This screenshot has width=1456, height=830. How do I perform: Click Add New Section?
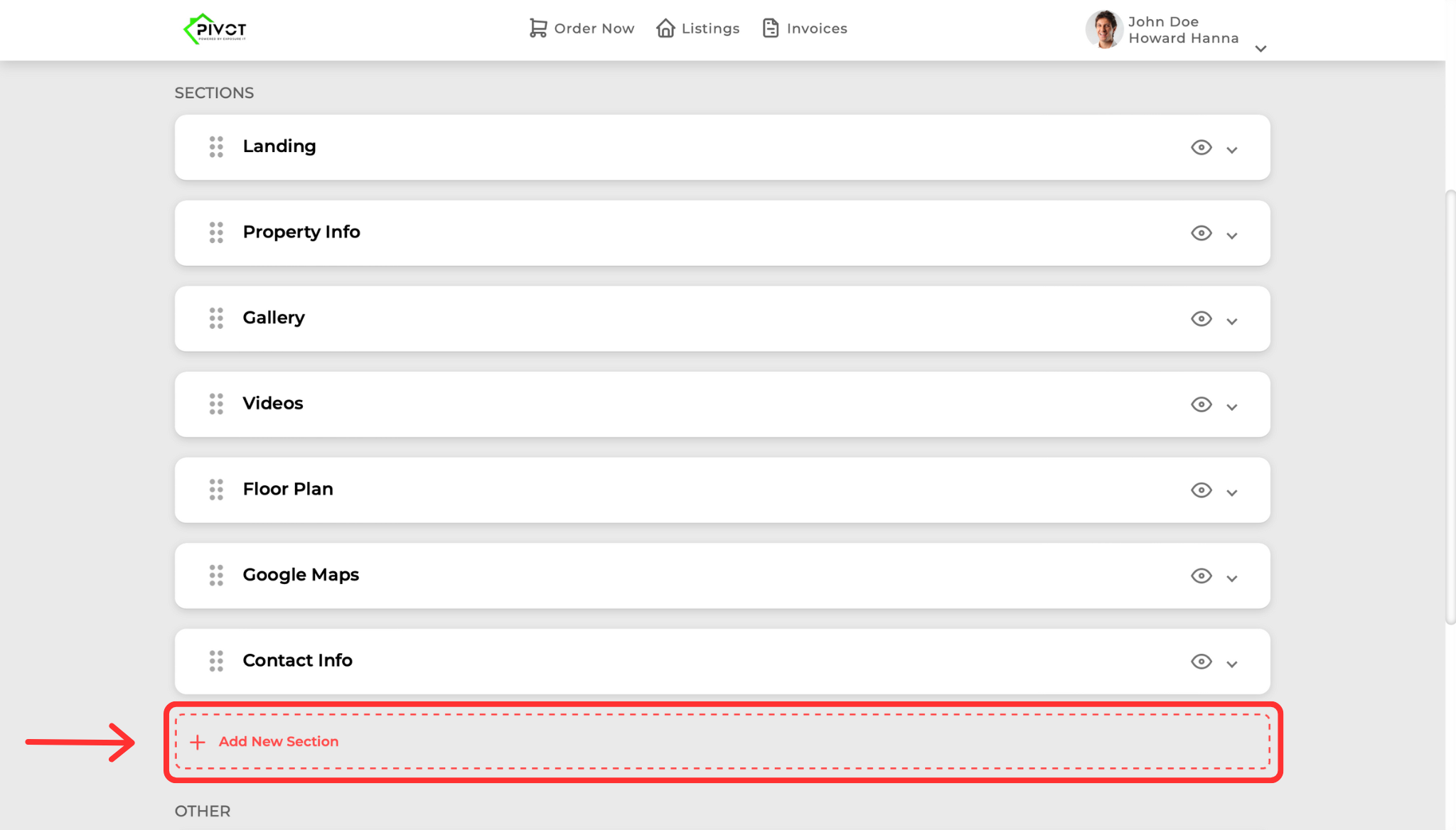(x=279, y=741)
